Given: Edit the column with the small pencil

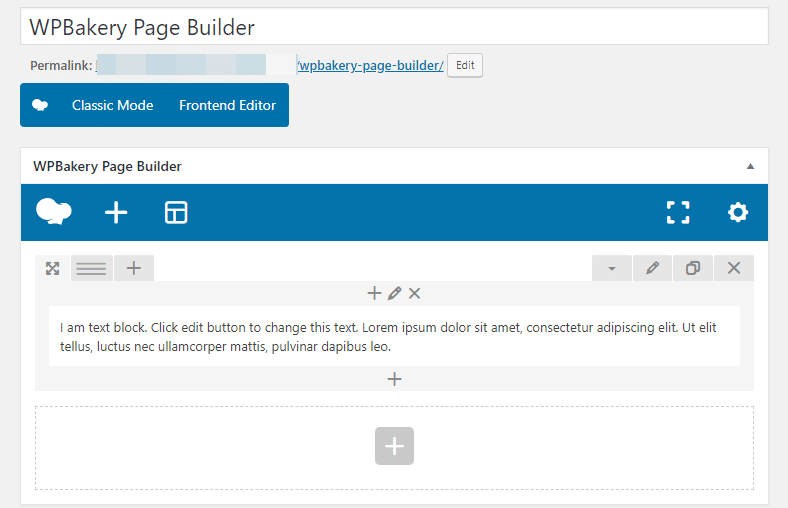Looking at the screenshot, I should 395,293.
